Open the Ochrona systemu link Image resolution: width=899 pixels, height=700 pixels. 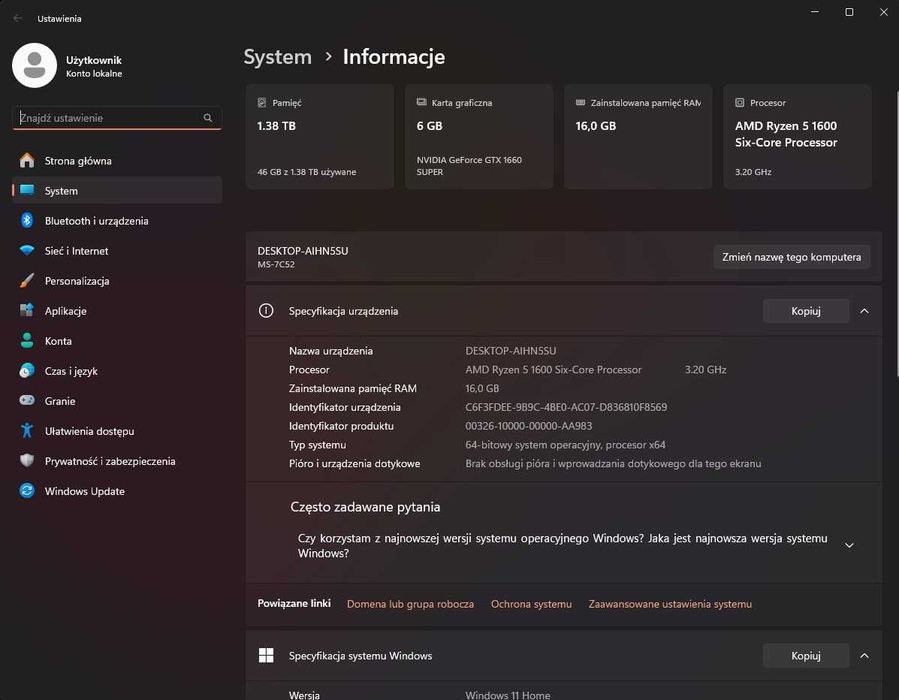click(x=531, y=604)
